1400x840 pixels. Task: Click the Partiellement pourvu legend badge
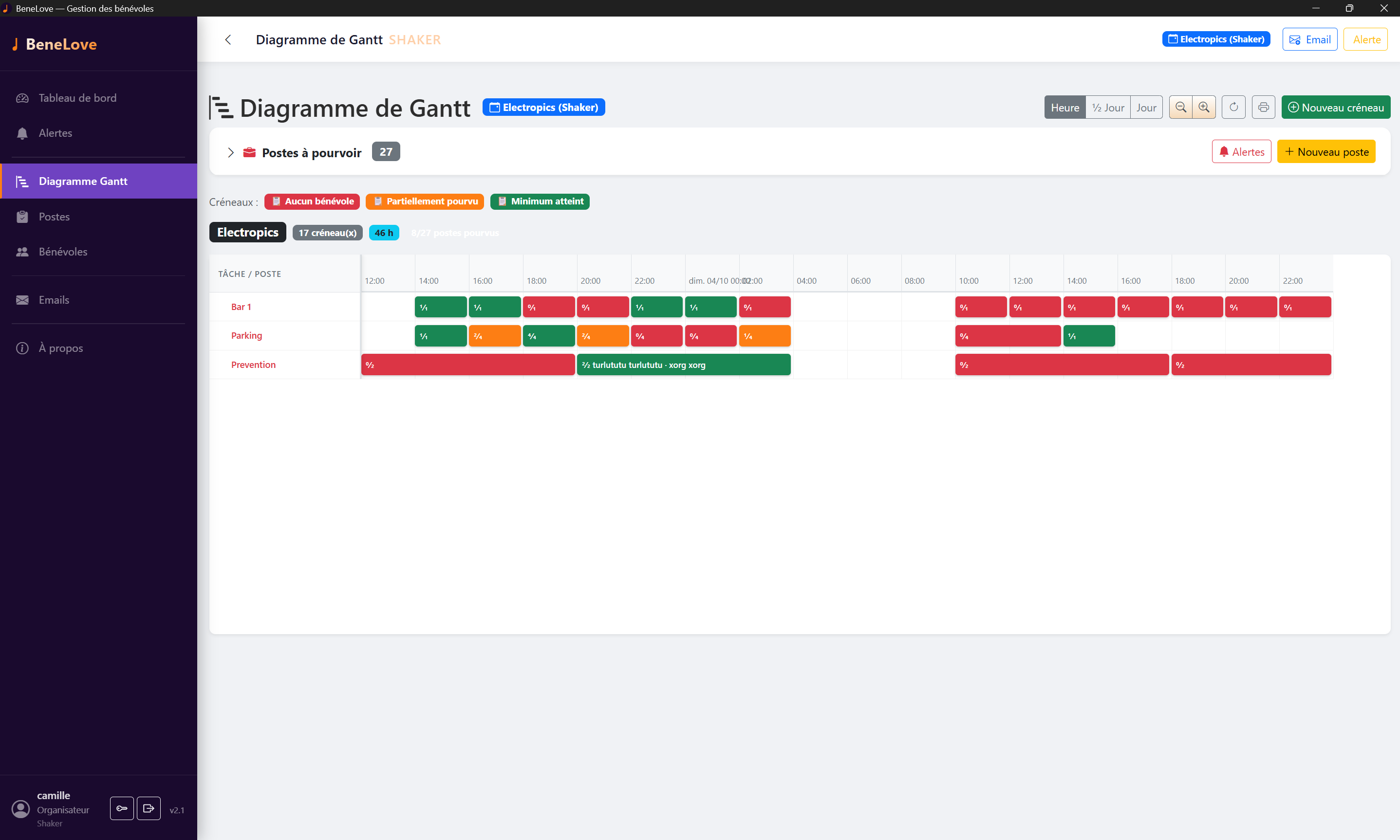coord(425,201)
